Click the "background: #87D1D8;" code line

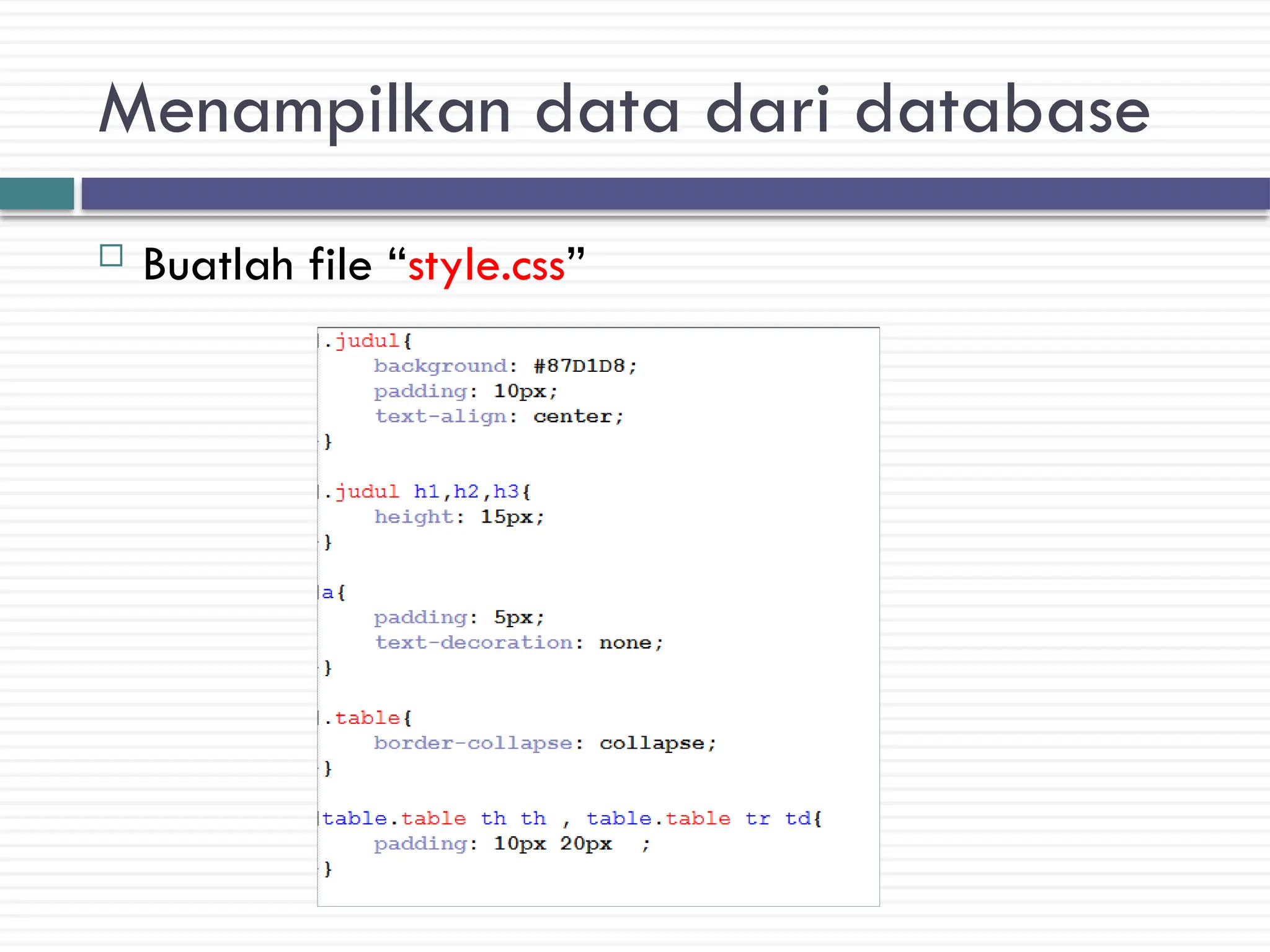pos(505,366)
